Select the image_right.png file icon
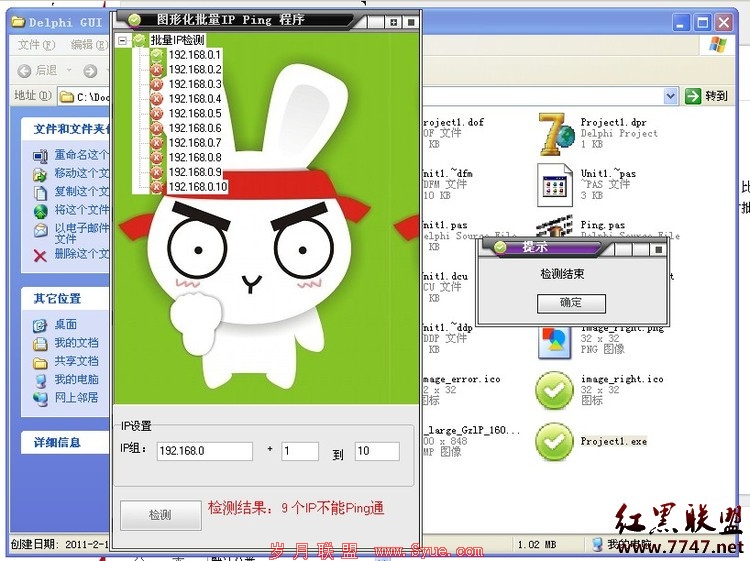This screenshot has width=750, height=561. (554, 343)
